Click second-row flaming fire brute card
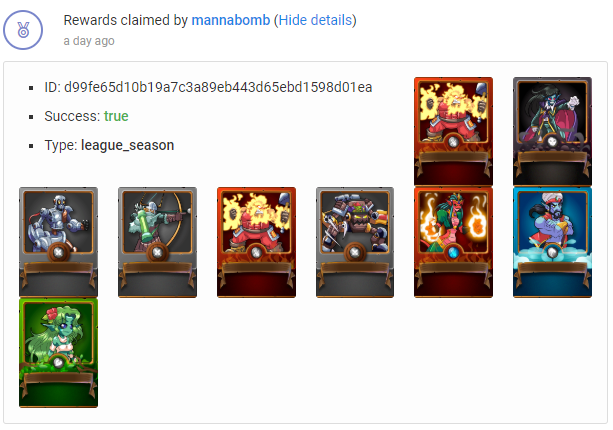The height and width of the screenshot is (430, 613). (x=256, y=242)
